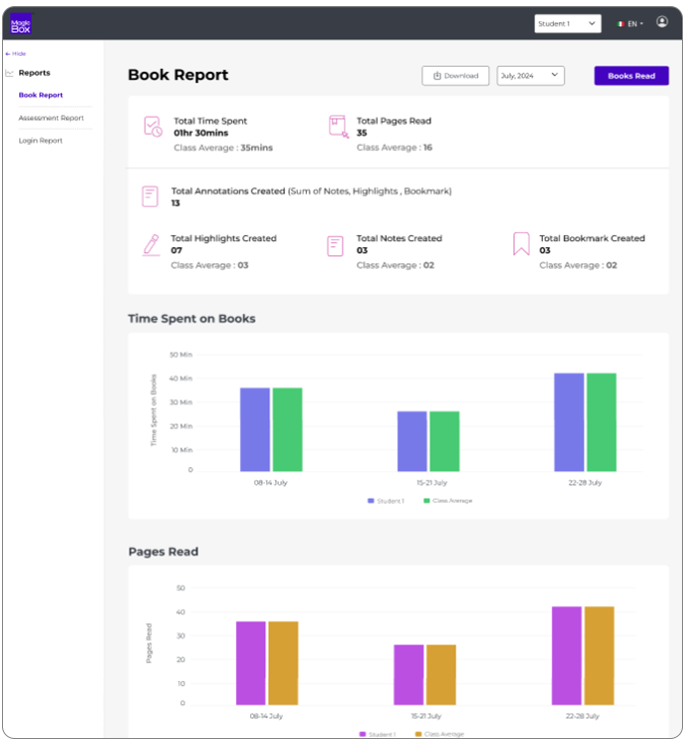Click the Total Annotations Created icon
This screenshot has height=743, width=684.
(x=150, y=196)
